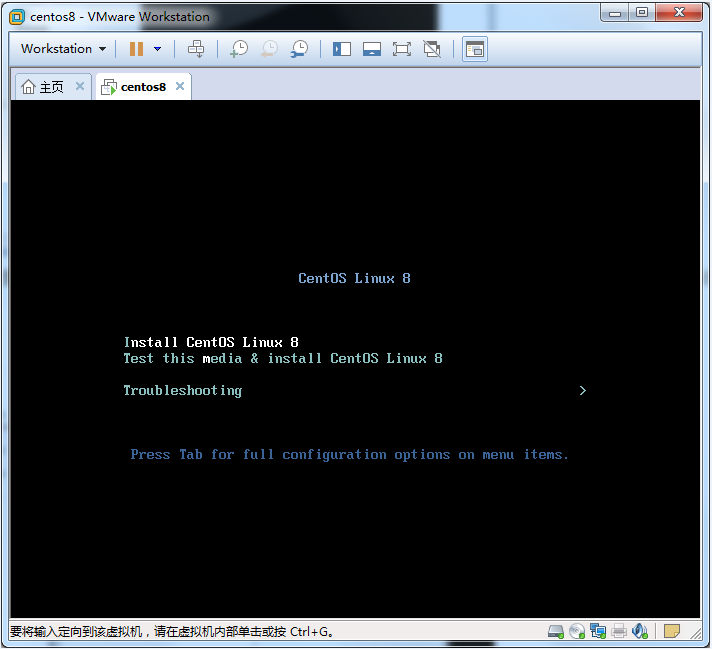Select Test this media & install CentOS
Viewport: 712px width, 649px height.
(x=282, y=358)
